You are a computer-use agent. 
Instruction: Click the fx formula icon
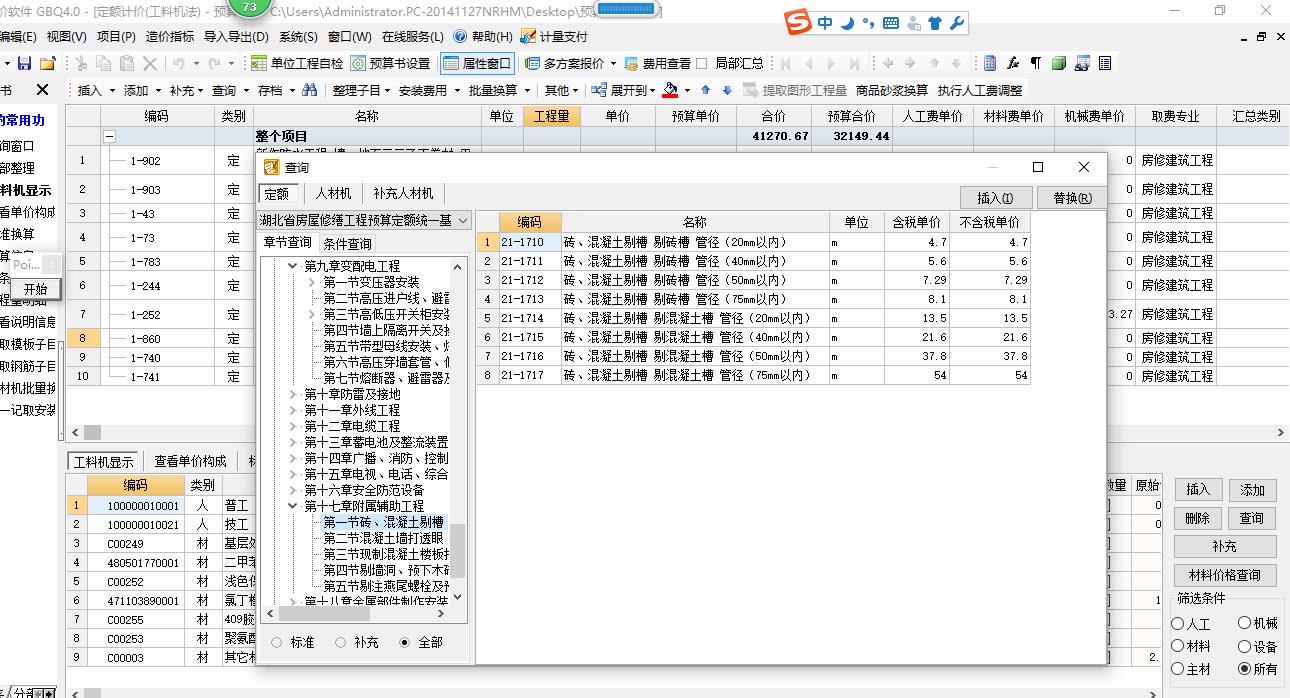click(1013, 63)
